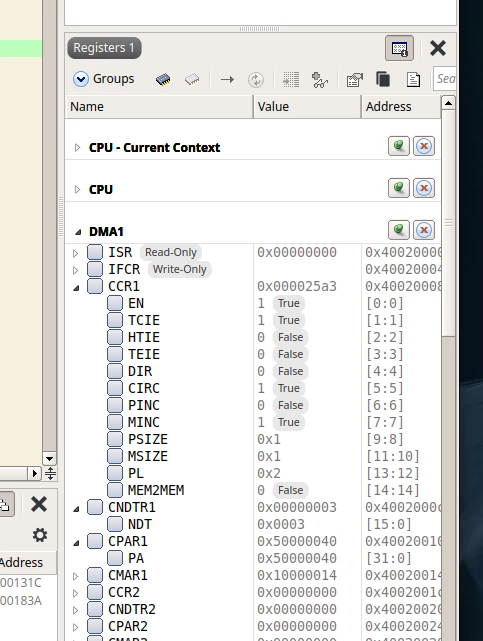This screenshot has width=483, height=641.
Task: Click the Value column header
Action: point(307,107)
